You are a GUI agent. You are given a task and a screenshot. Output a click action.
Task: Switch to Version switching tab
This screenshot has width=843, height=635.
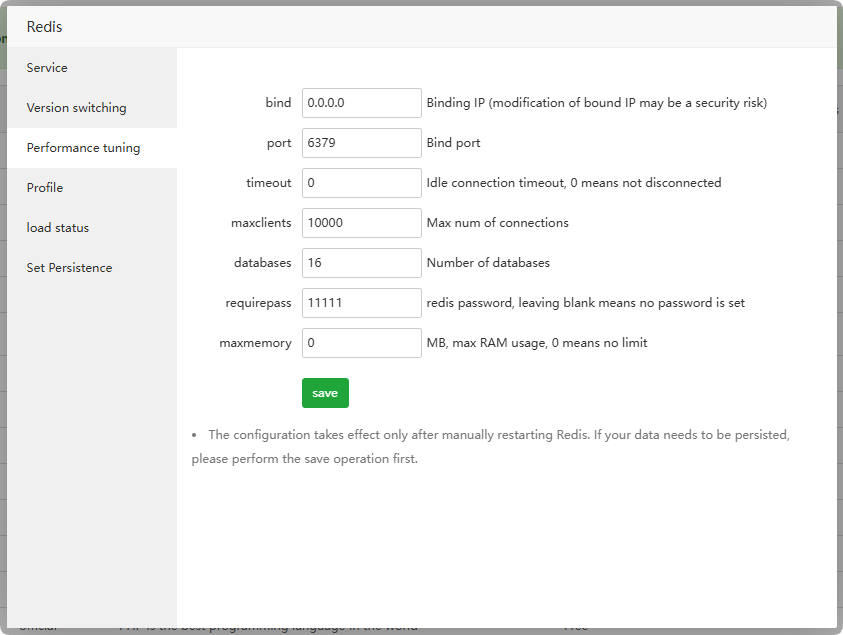[76, 108]
